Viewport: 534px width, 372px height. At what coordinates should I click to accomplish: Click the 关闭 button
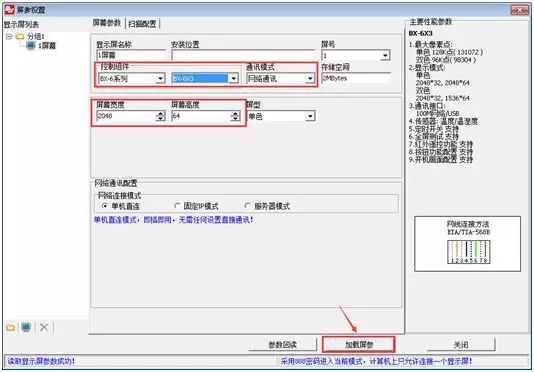click(x=461, y=344)
